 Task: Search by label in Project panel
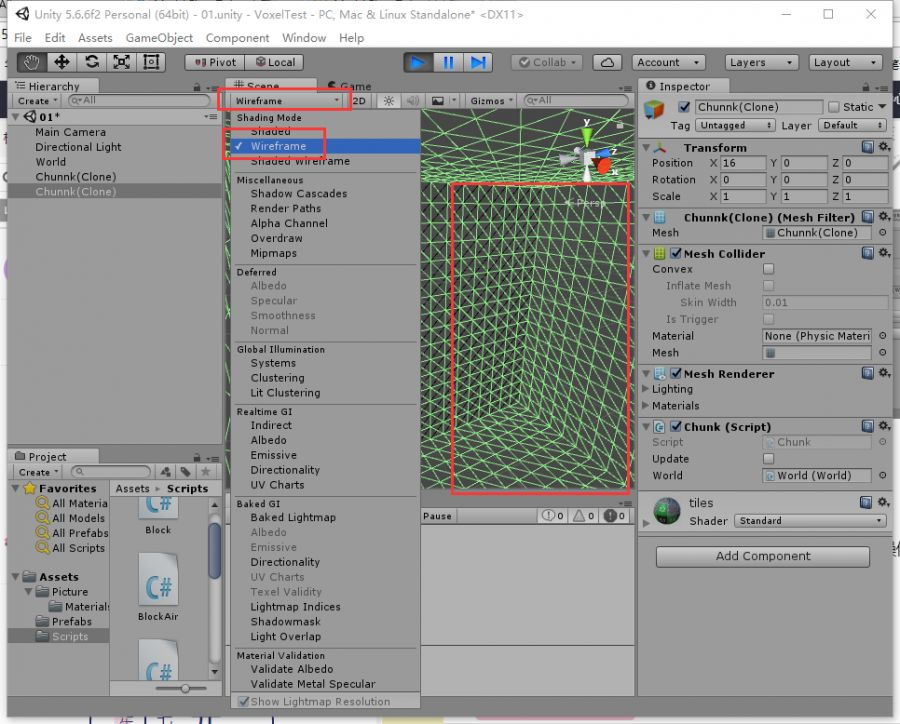[x=185, y=472]
